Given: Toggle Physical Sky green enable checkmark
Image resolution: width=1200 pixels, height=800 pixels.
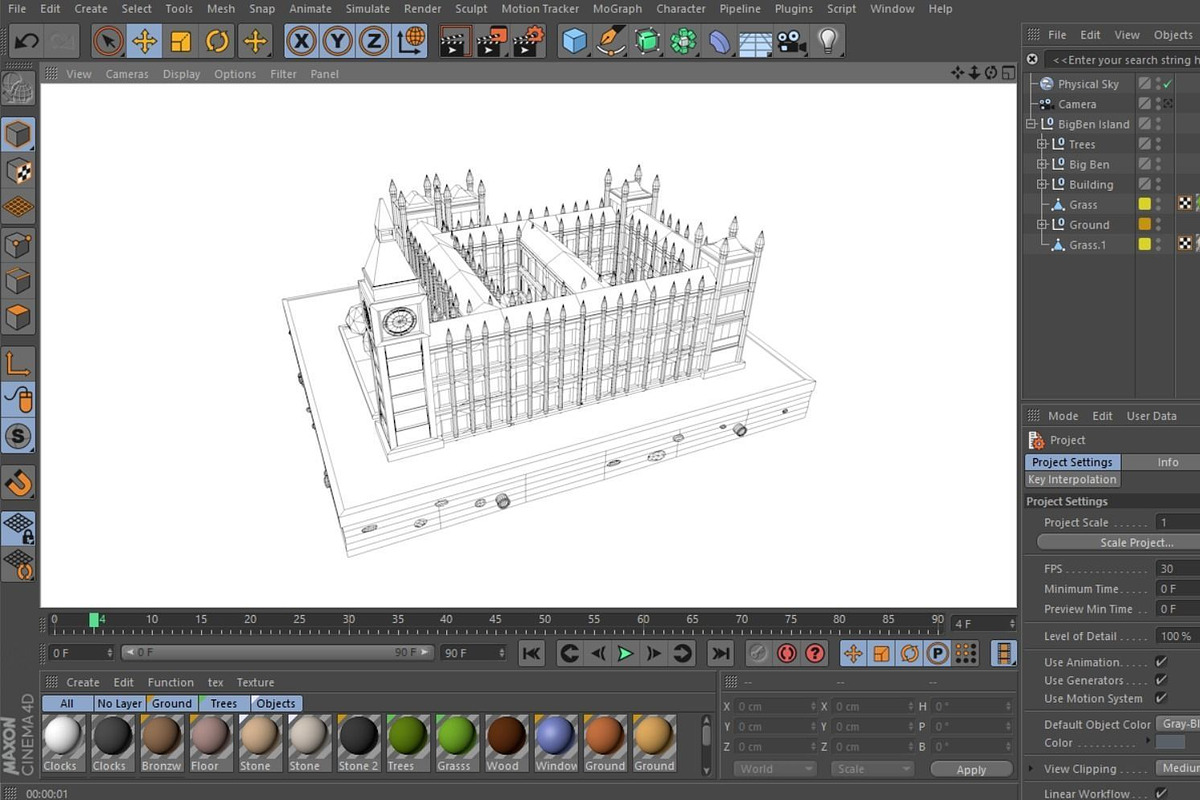Looking at the screenshot, I should (1167, 84).
